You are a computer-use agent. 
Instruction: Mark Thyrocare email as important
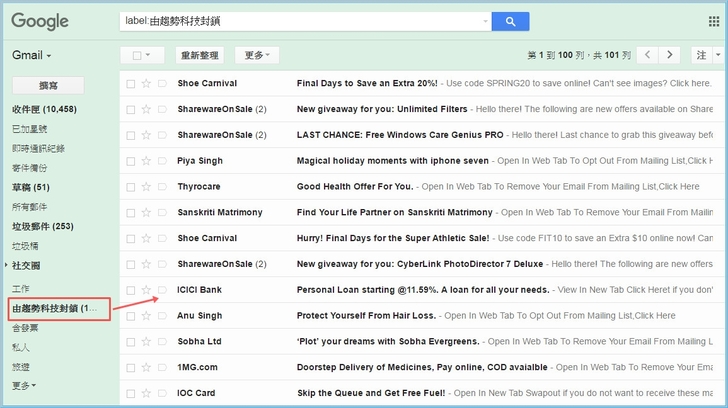click(162, 187)
